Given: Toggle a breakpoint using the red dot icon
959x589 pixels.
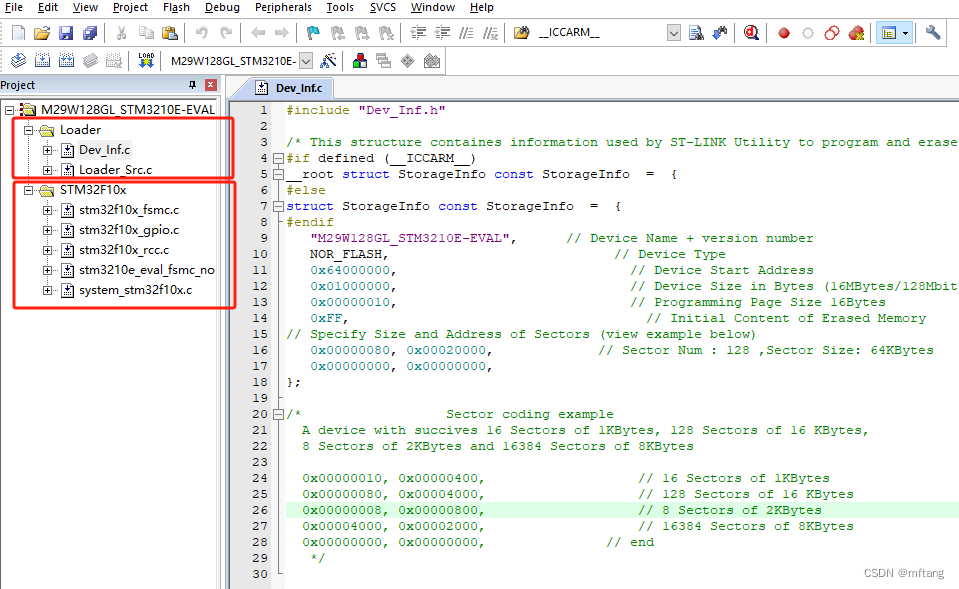Looking at the screenshot, I should (x=783, y=31).
